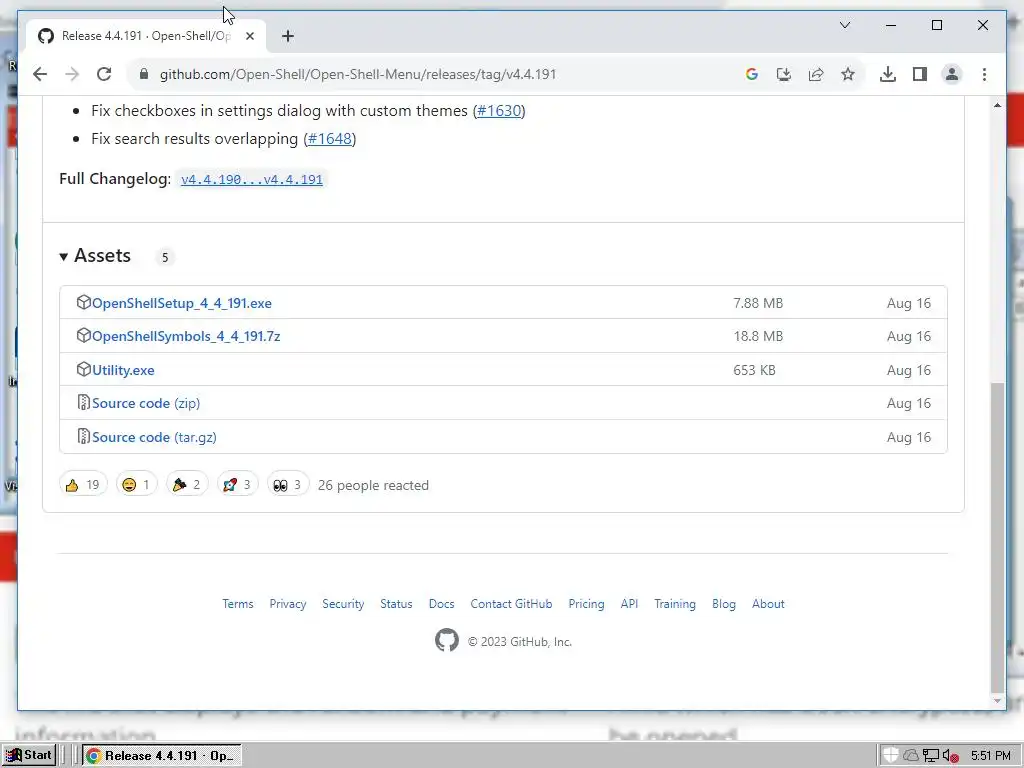Open the Pricing footer link
1024x768 pixels.
click(x=586, y=604)
